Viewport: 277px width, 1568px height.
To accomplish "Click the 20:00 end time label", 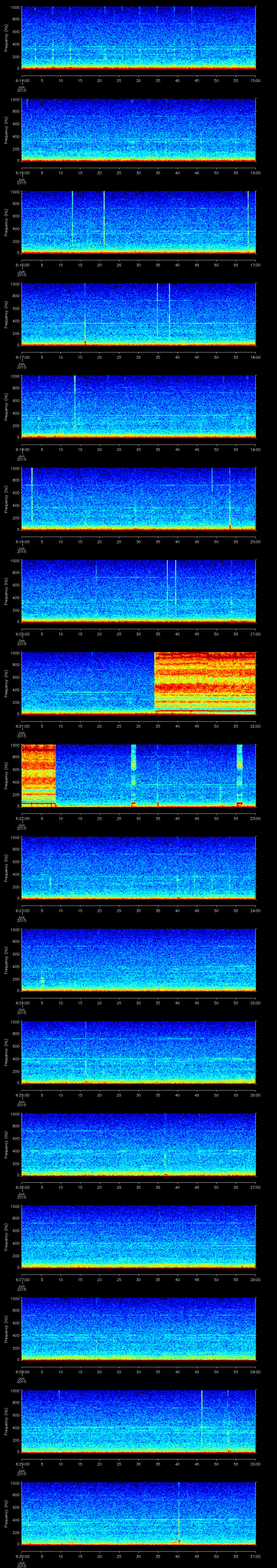I will (x=256, y=542).
